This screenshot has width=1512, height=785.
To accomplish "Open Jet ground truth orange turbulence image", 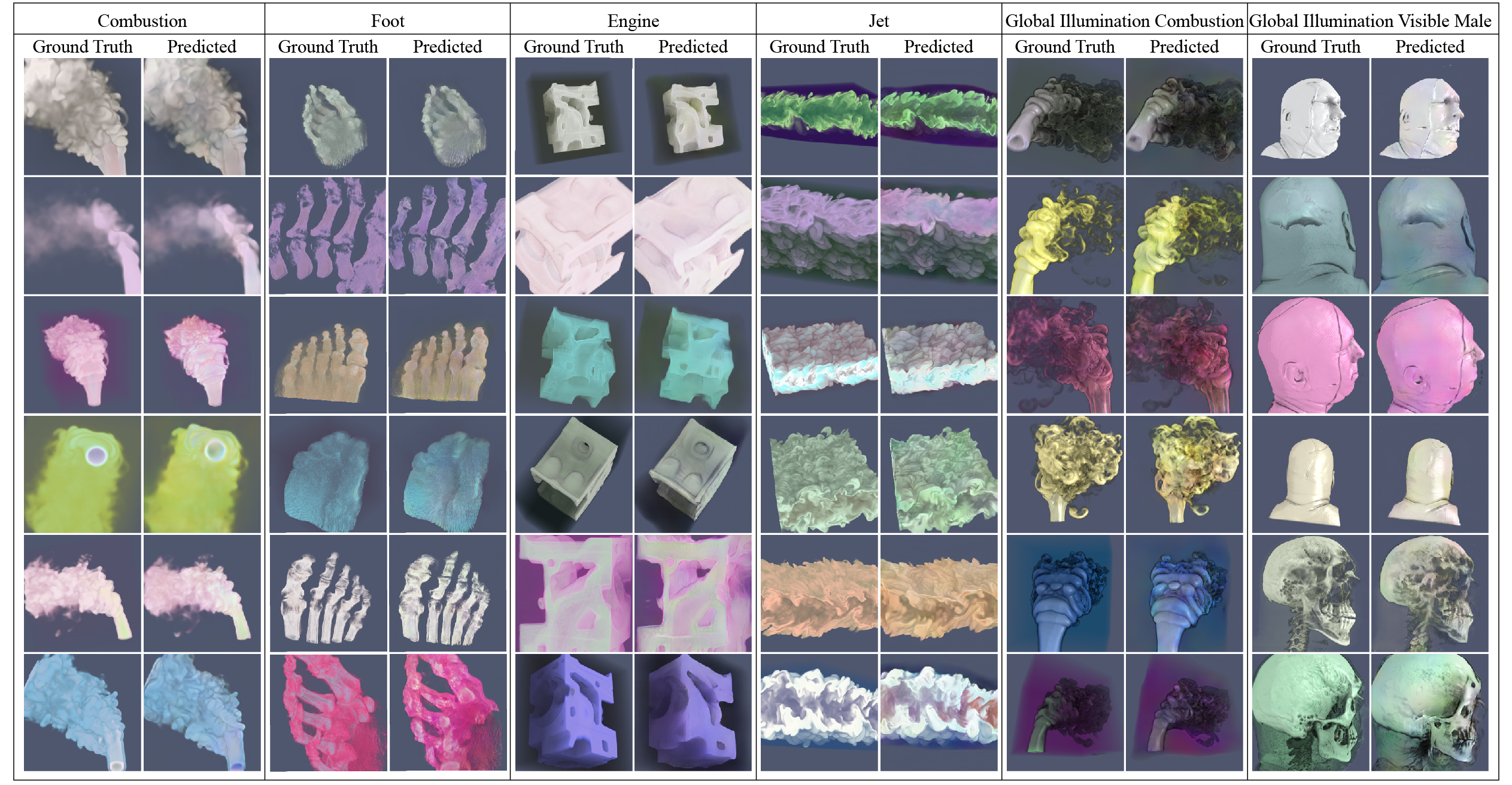I will pos(819,593).
